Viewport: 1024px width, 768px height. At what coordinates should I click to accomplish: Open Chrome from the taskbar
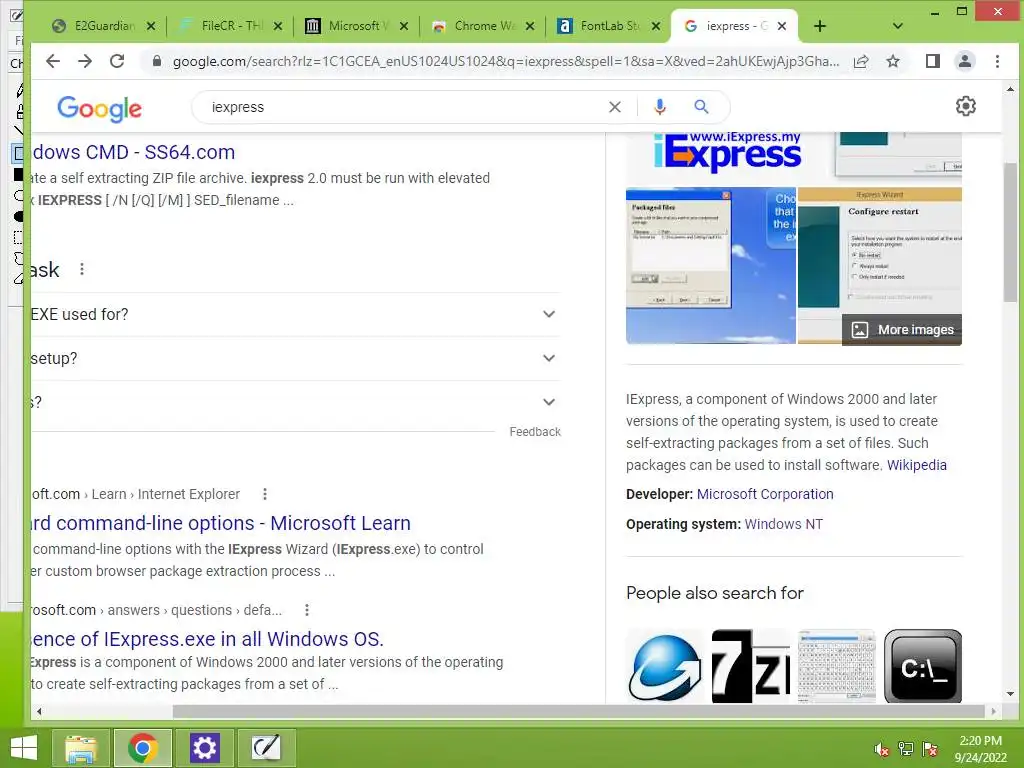(x=143, y=748)
